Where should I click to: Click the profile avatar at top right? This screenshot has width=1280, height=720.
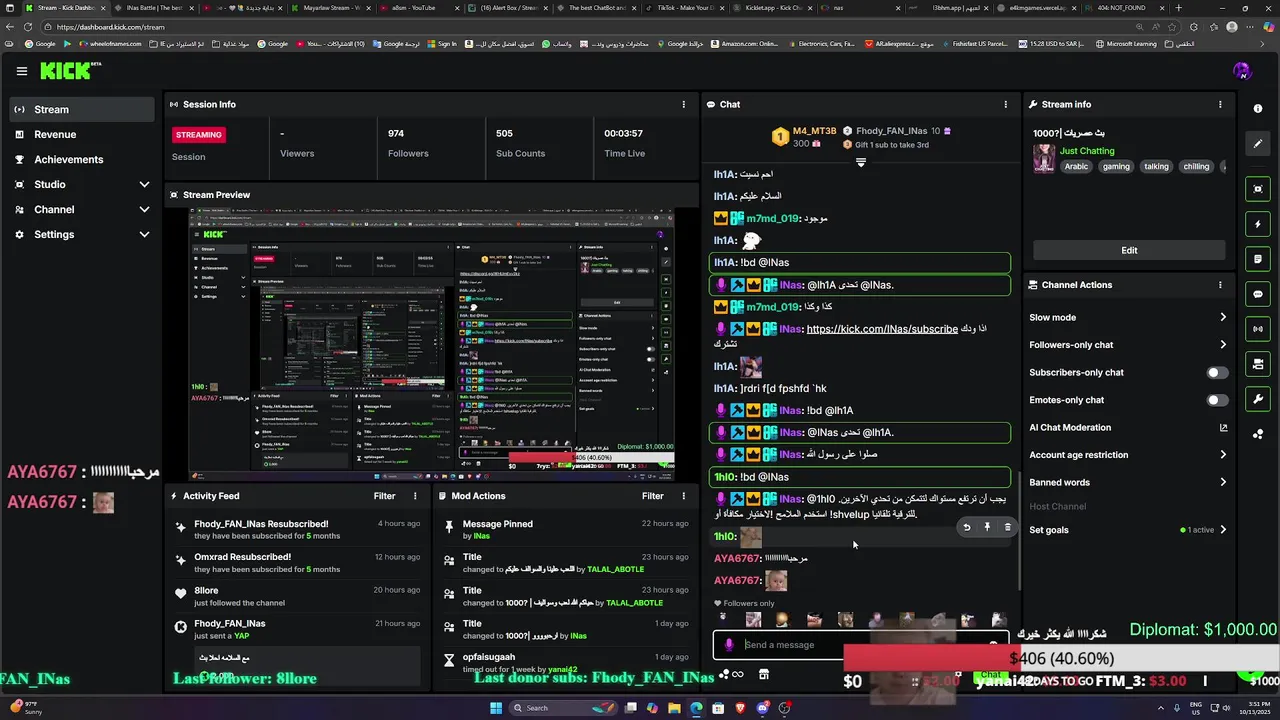(1242, 71)
